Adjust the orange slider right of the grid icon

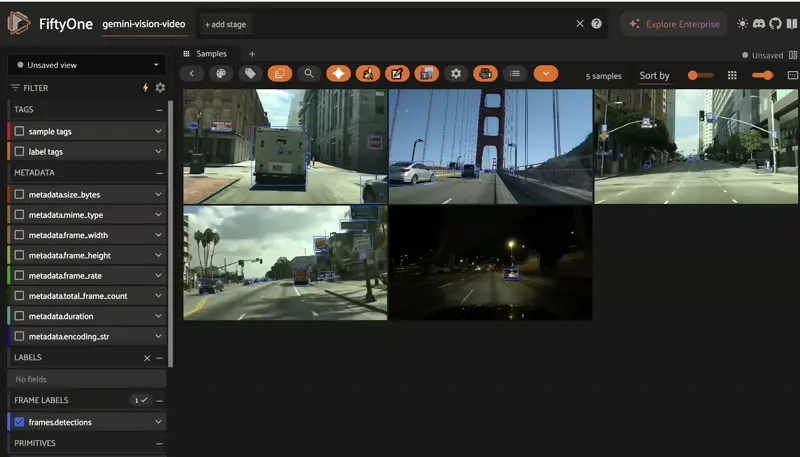click(762, 75)
